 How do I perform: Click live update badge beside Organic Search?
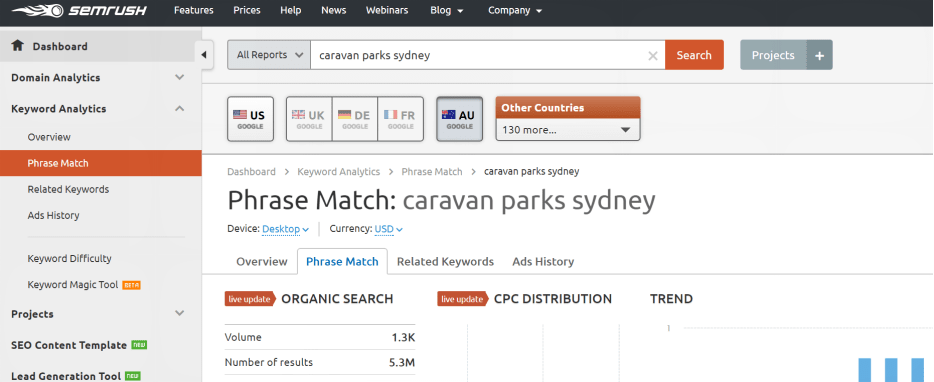250,299
